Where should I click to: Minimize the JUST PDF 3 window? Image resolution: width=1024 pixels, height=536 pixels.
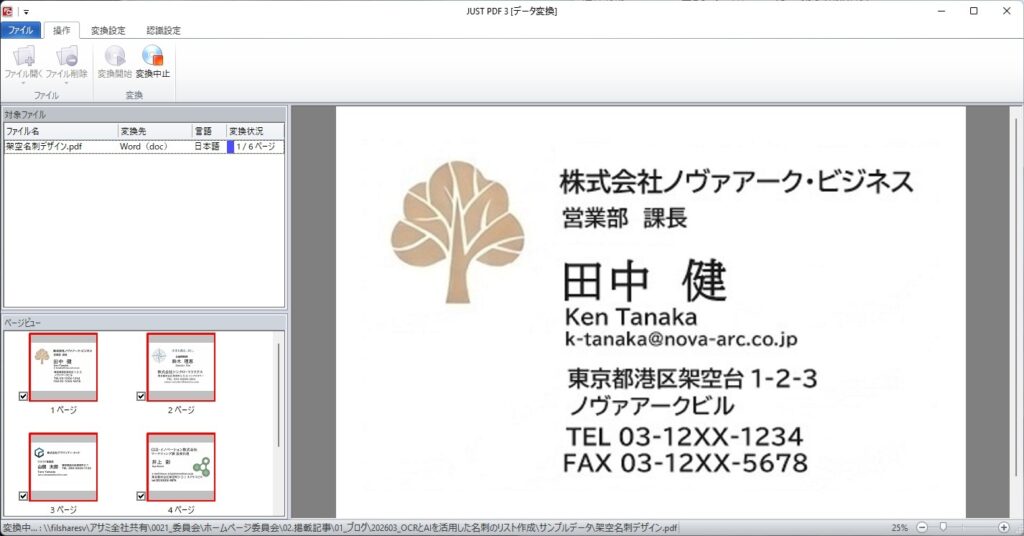pos(941,11)
